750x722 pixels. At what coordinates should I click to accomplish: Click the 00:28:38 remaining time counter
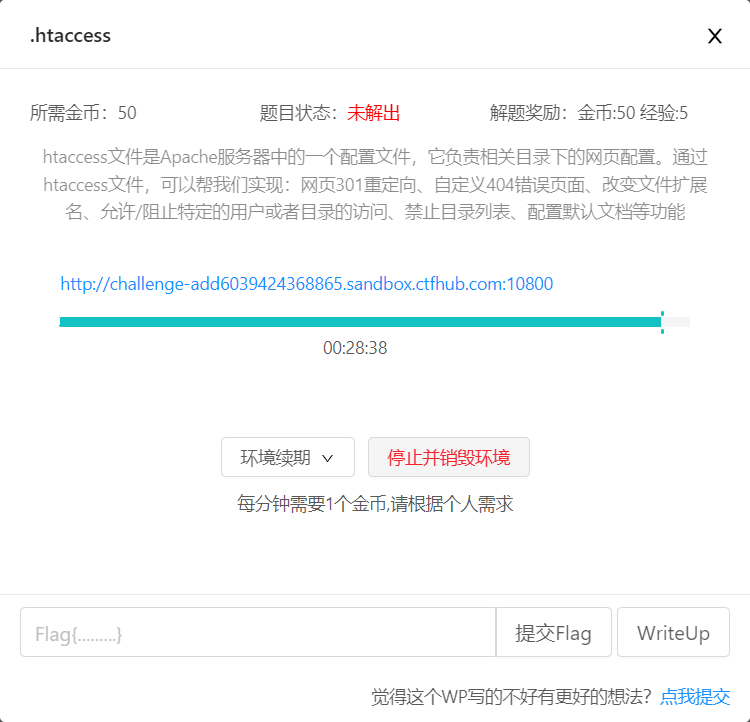(355, 348)
